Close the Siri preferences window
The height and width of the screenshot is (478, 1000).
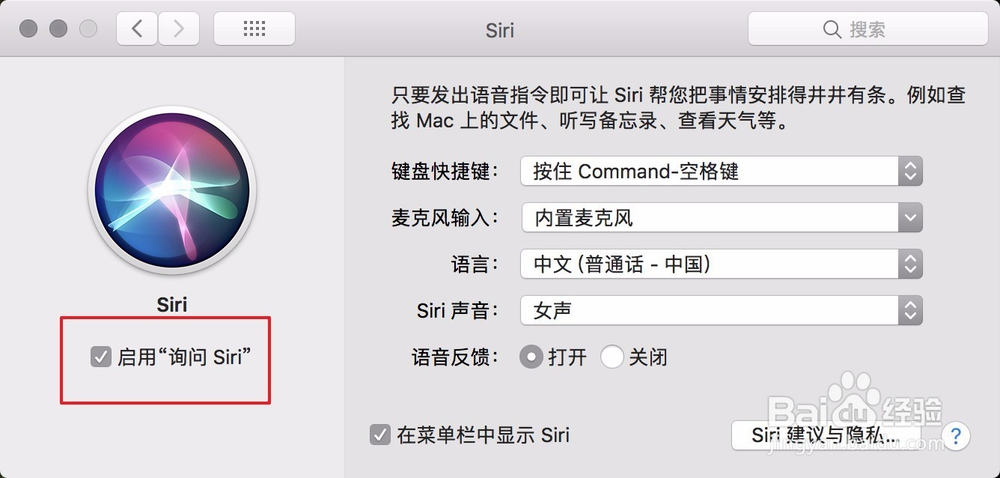point(29,29)
